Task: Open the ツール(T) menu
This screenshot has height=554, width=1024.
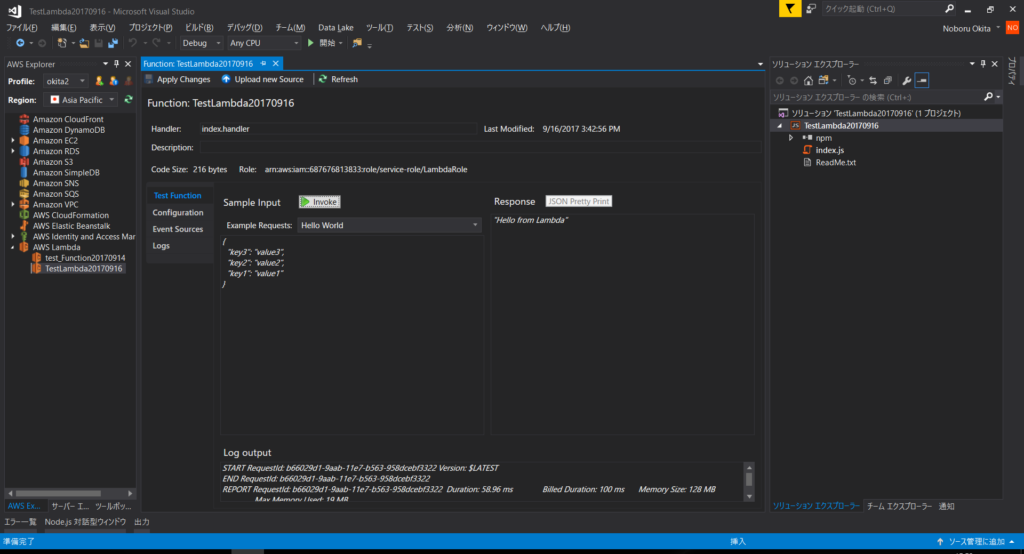Action: pyautogui.click(x=379, y=27)
